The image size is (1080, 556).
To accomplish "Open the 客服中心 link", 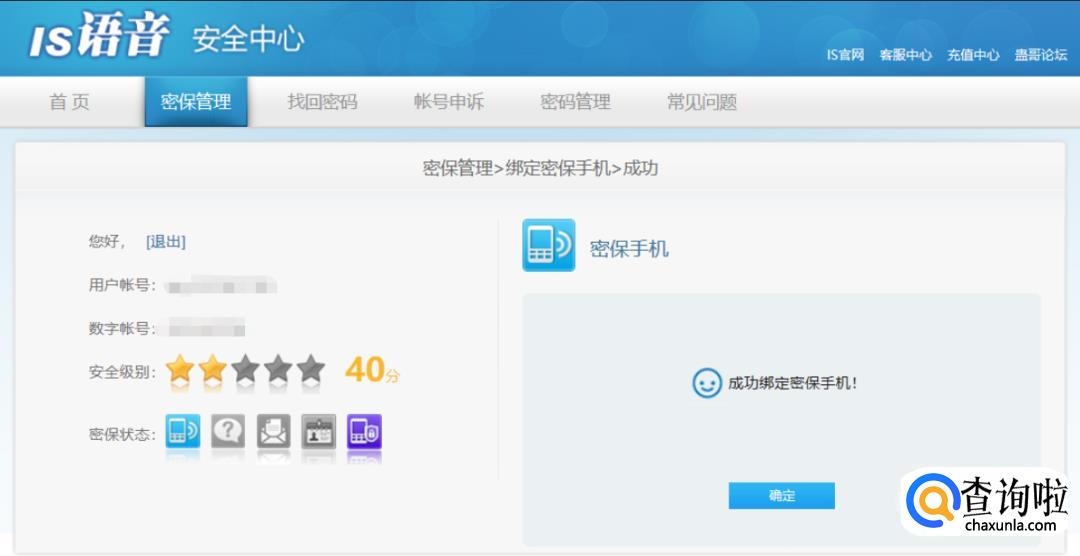I will point(906,55).
